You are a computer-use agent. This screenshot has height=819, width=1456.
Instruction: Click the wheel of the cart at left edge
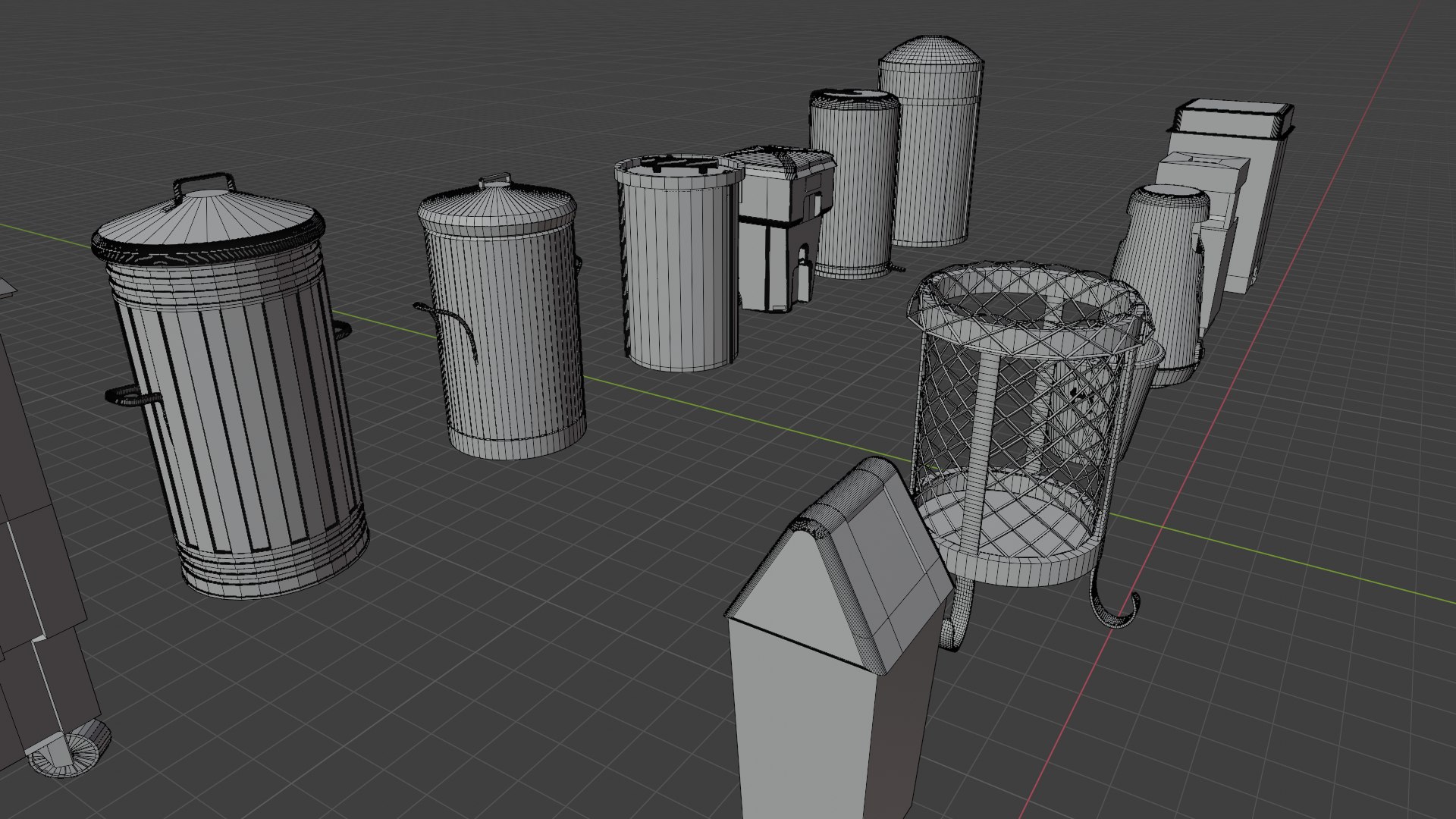pyautogui.click(x=68, y=749)
